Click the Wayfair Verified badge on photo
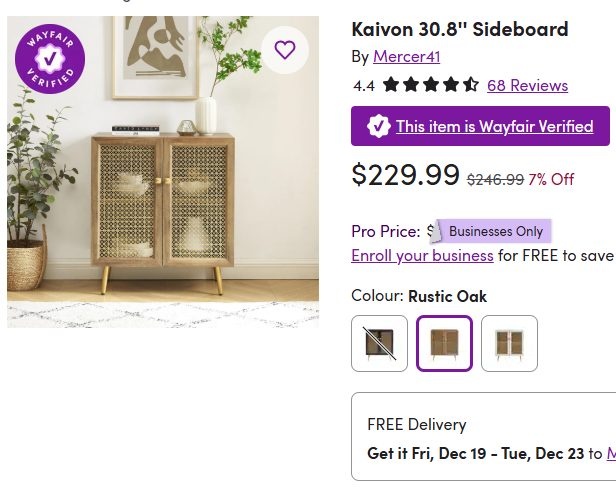The width and height of the screenshot is (616, 496). pyautogui.click(x=50, y=58)
